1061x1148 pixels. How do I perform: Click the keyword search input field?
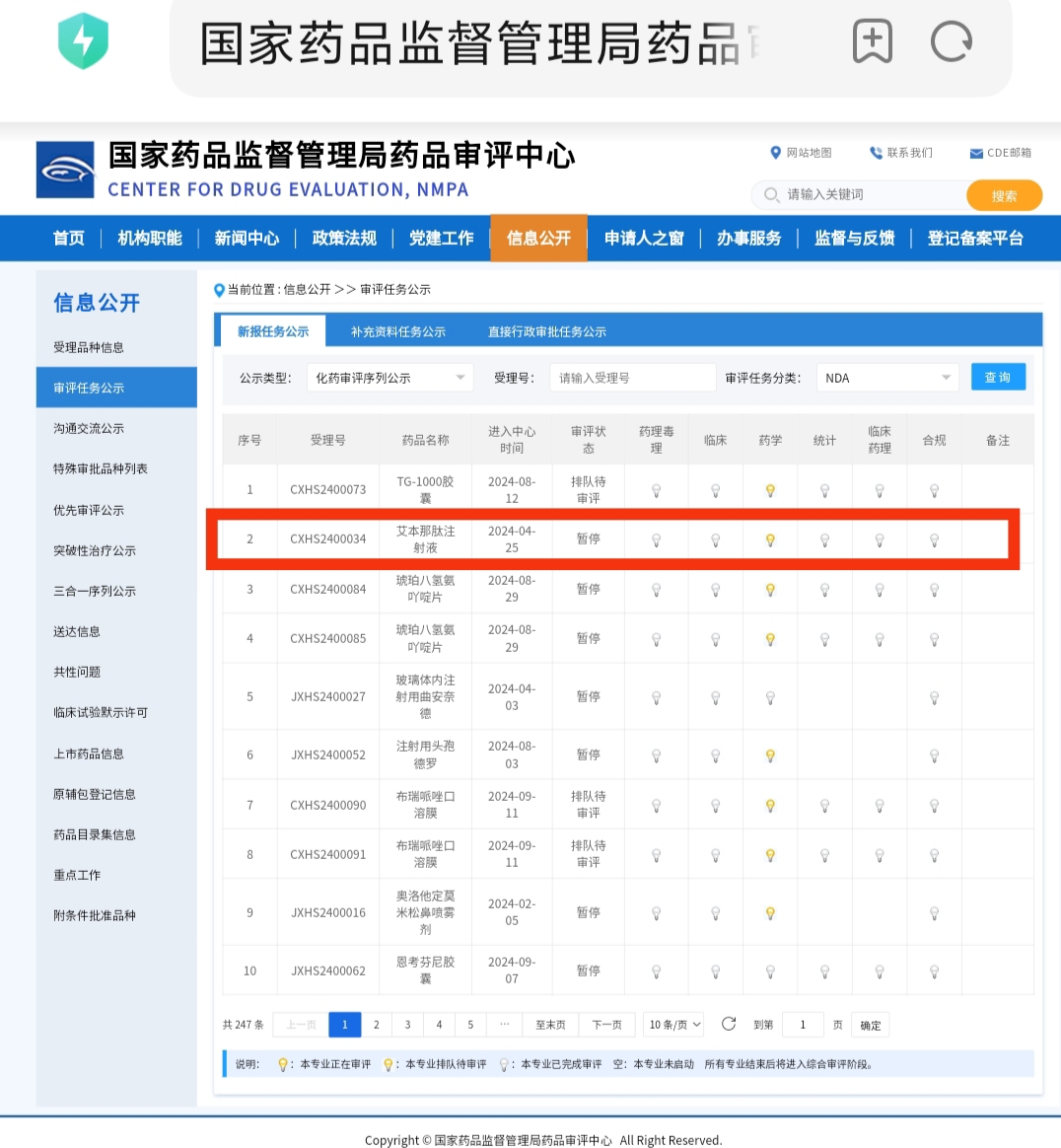(860, 194)
